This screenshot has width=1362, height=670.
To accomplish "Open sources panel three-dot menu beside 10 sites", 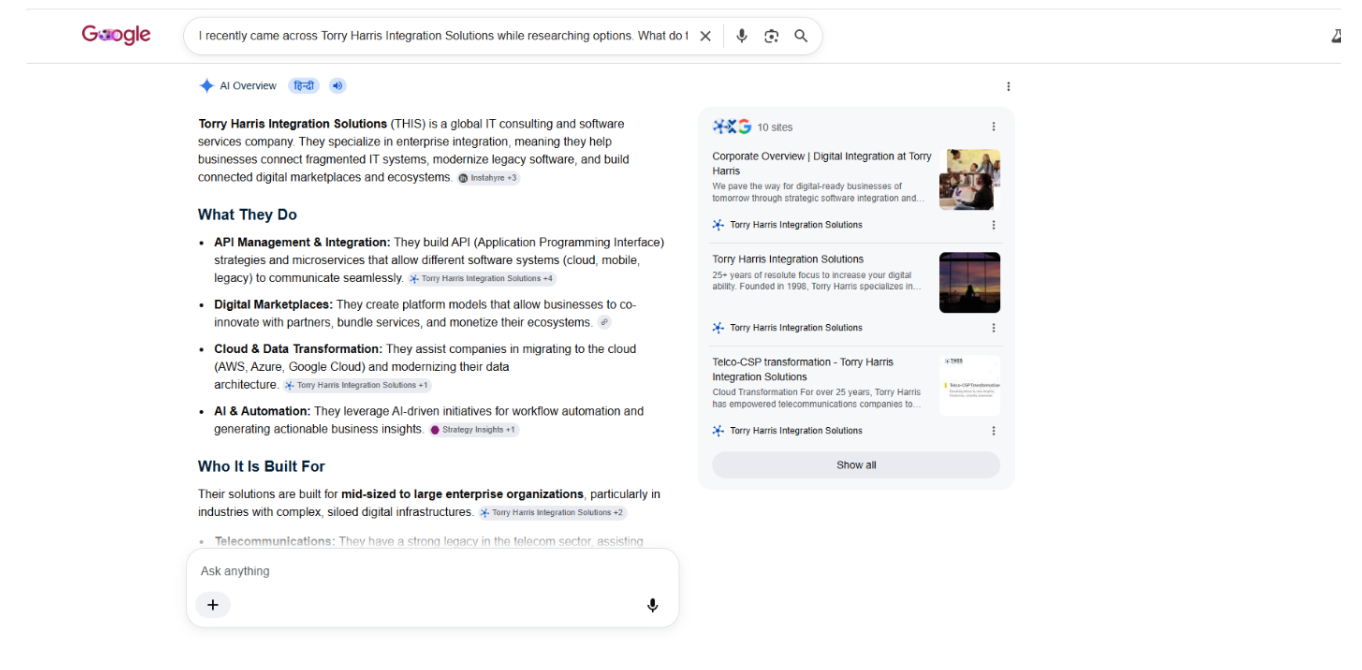I will tap(993, 127).
